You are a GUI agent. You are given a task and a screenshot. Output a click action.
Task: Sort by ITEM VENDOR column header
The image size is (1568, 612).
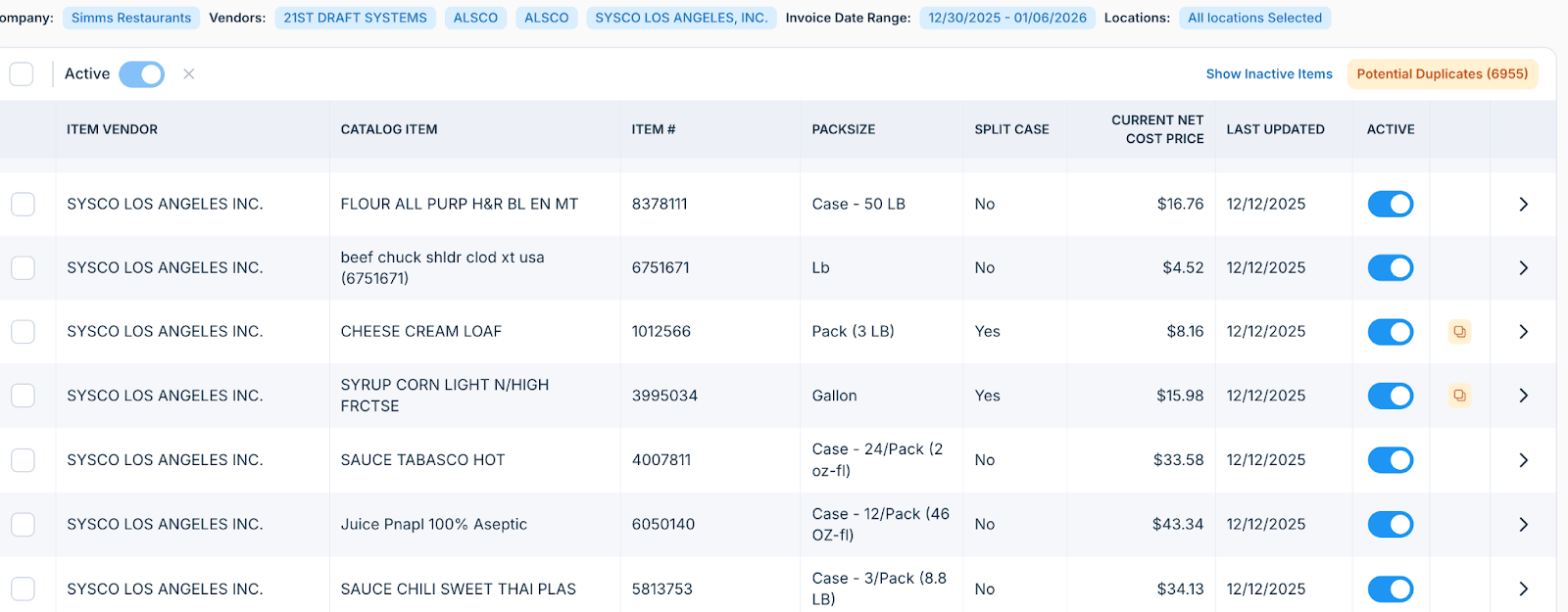112,129
